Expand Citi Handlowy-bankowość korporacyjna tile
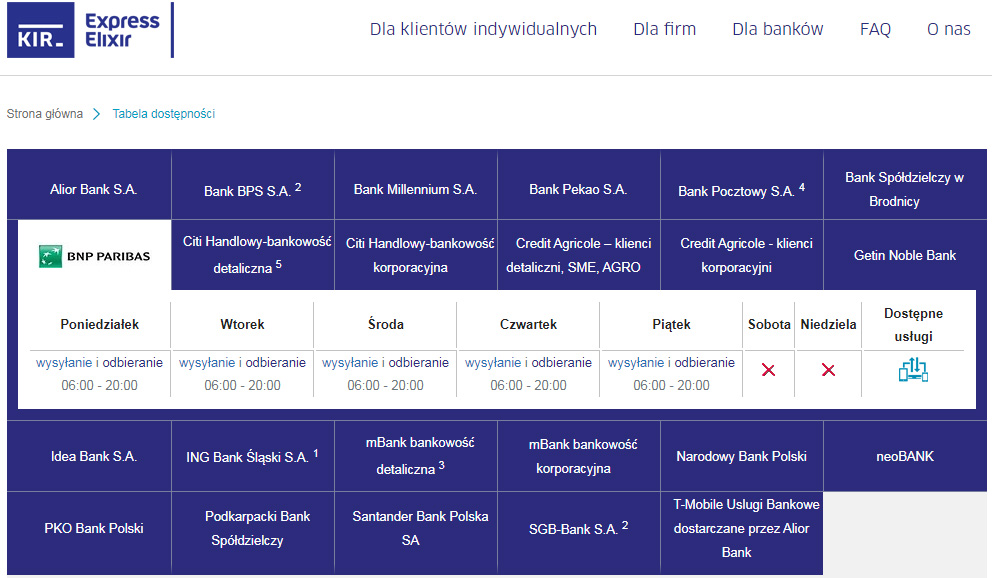This screenshot has height=578, width=992. pos(416,255)
